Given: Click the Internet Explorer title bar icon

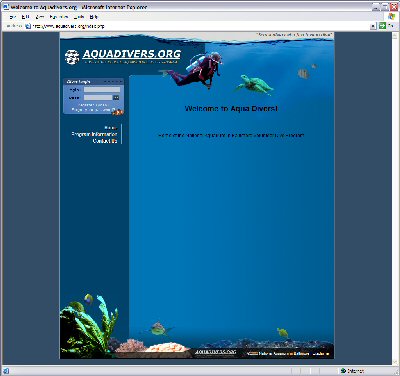Looking at the screenshot, I should point(6,7).
